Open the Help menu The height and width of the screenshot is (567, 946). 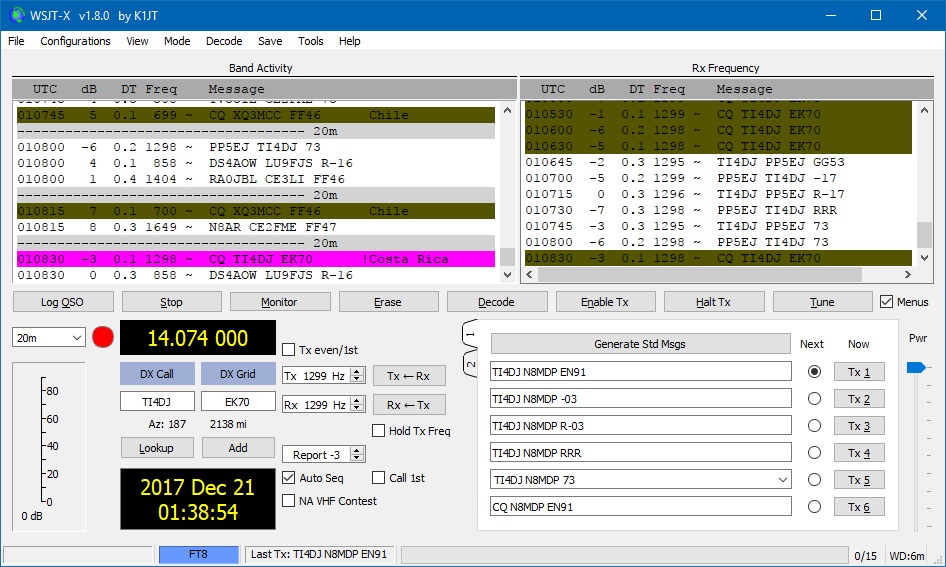(x=349, y=41)
